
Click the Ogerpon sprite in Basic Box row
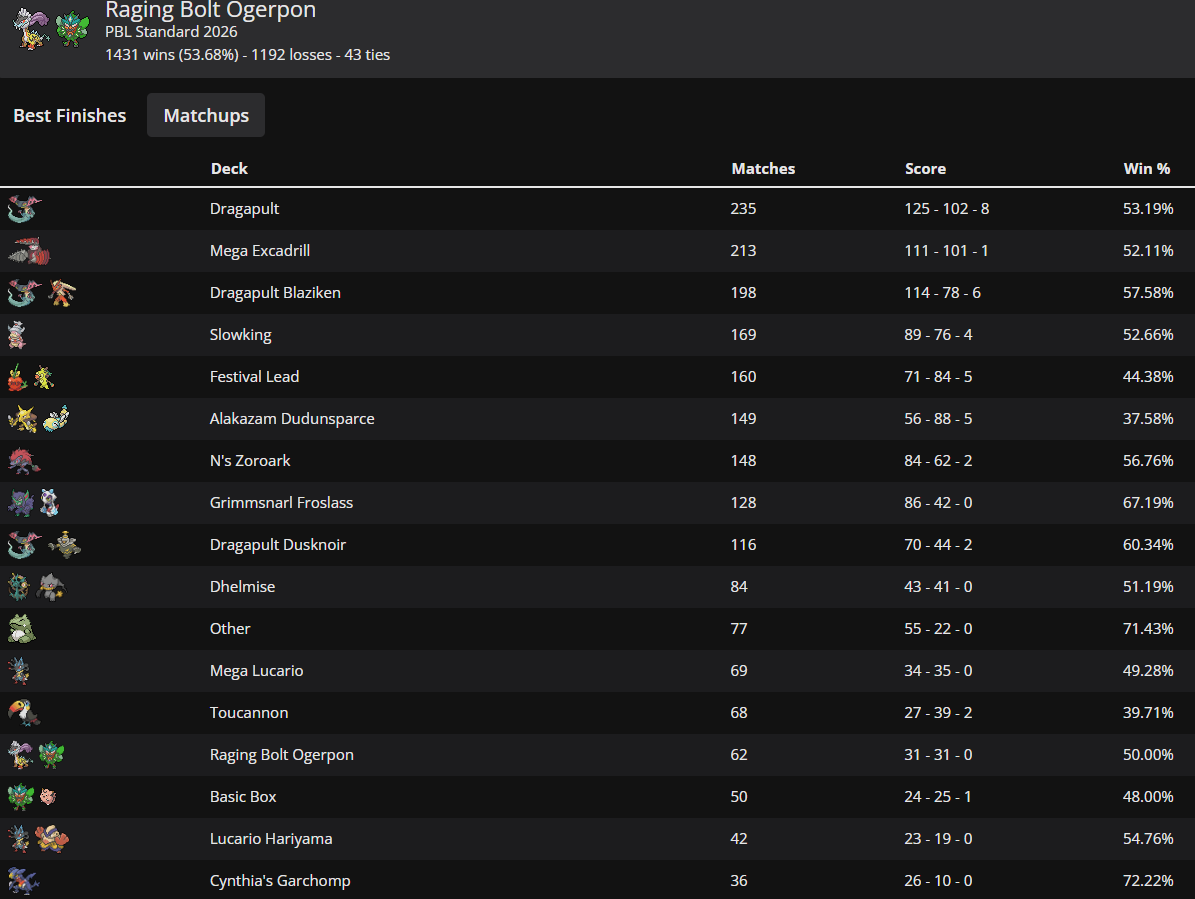click(x=21, y=797)
